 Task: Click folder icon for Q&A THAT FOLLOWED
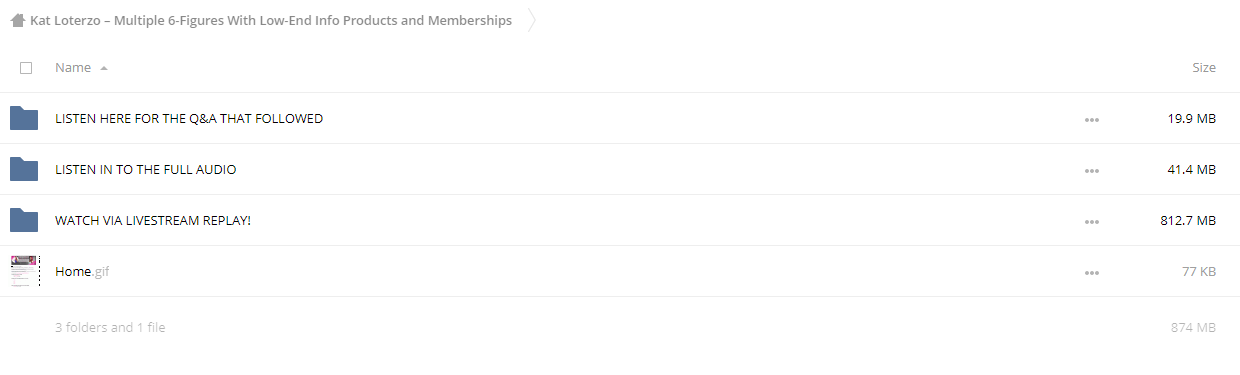pyautogui.click(x=24, y=118)
